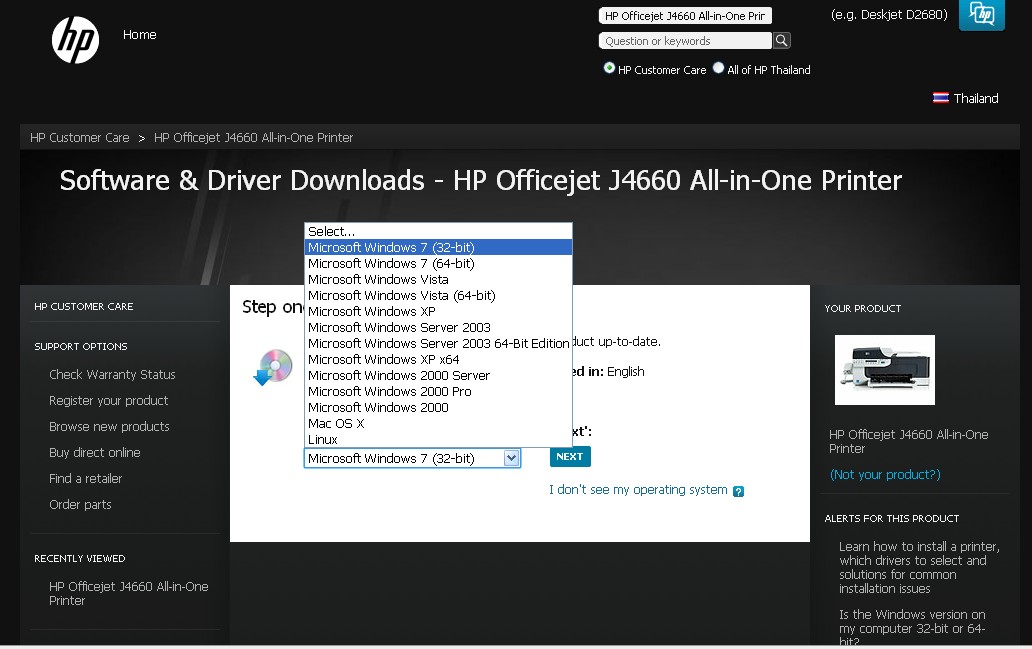Click the Thailand flag icon
The height and width of the screenshot is (649, 1032).
click(x=941, y=98)
